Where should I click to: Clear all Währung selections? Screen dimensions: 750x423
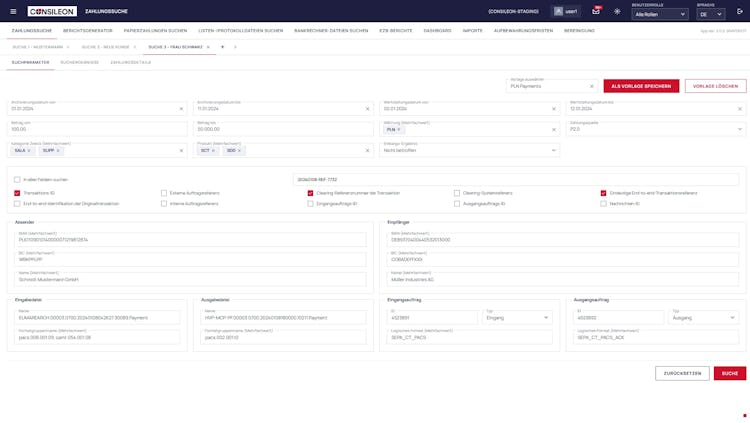554,130
